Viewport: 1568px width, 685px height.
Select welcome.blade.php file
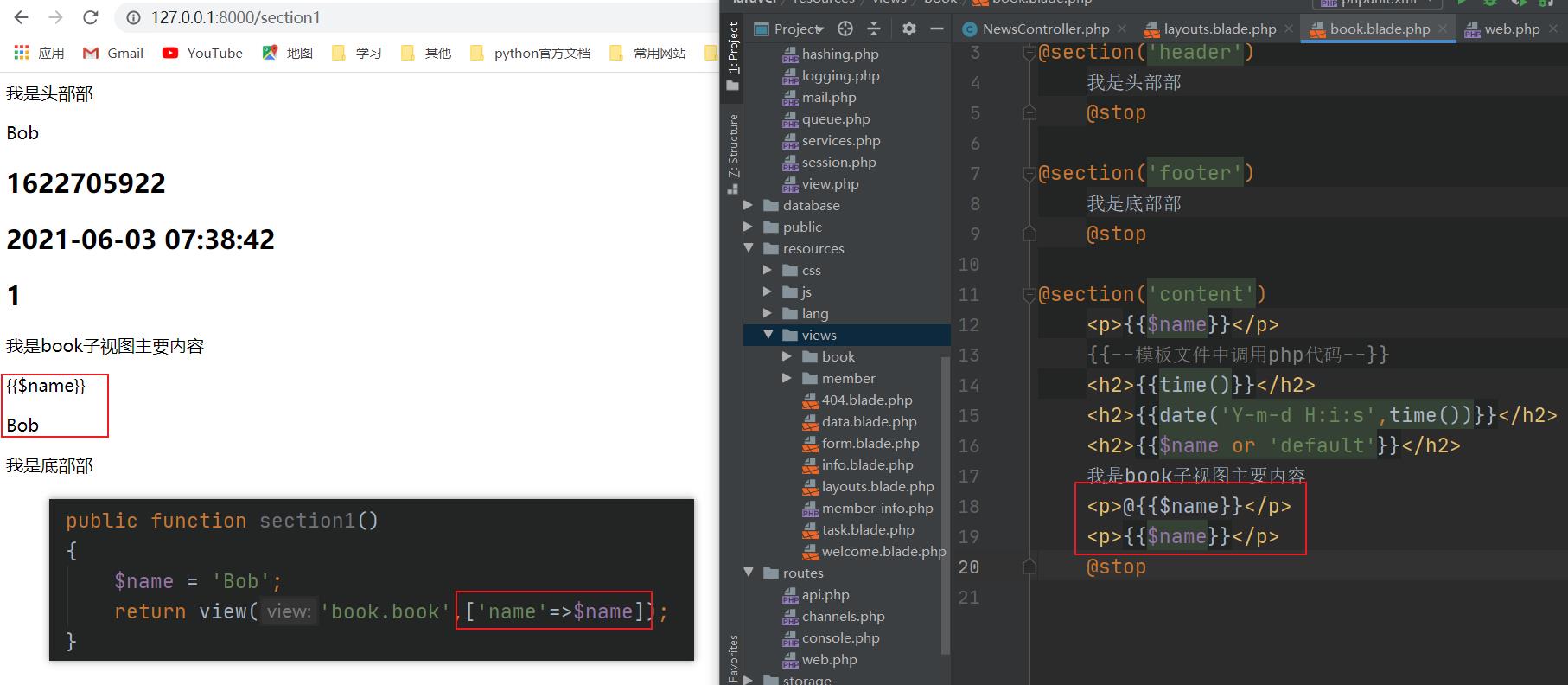(874, 551)
